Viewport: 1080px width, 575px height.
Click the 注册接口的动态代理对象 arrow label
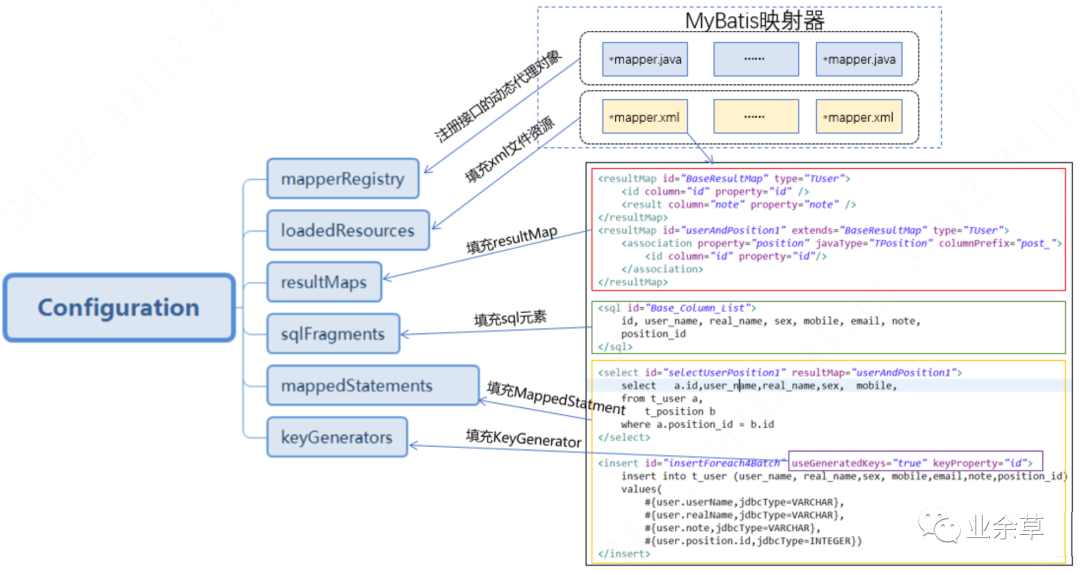pyautogui.click(x=498, y=96)
